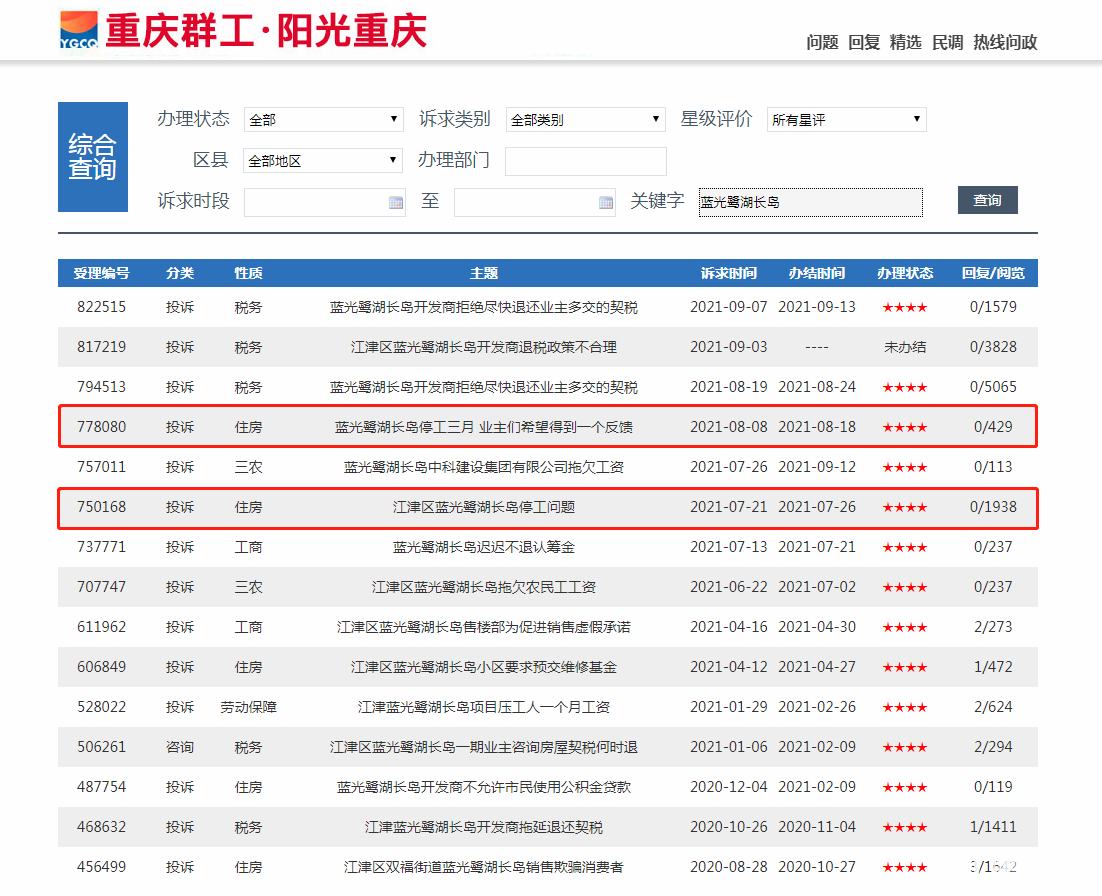Click case number 750168

101,507
